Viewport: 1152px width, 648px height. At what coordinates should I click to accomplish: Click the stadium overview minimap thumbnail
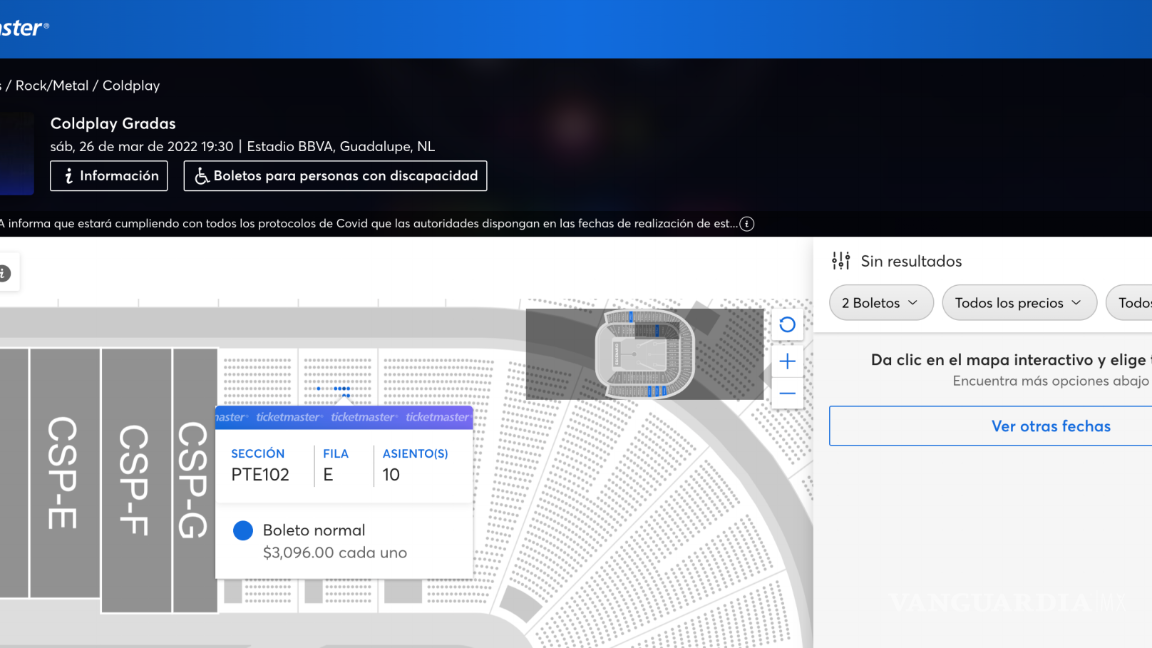coord(645,353)
